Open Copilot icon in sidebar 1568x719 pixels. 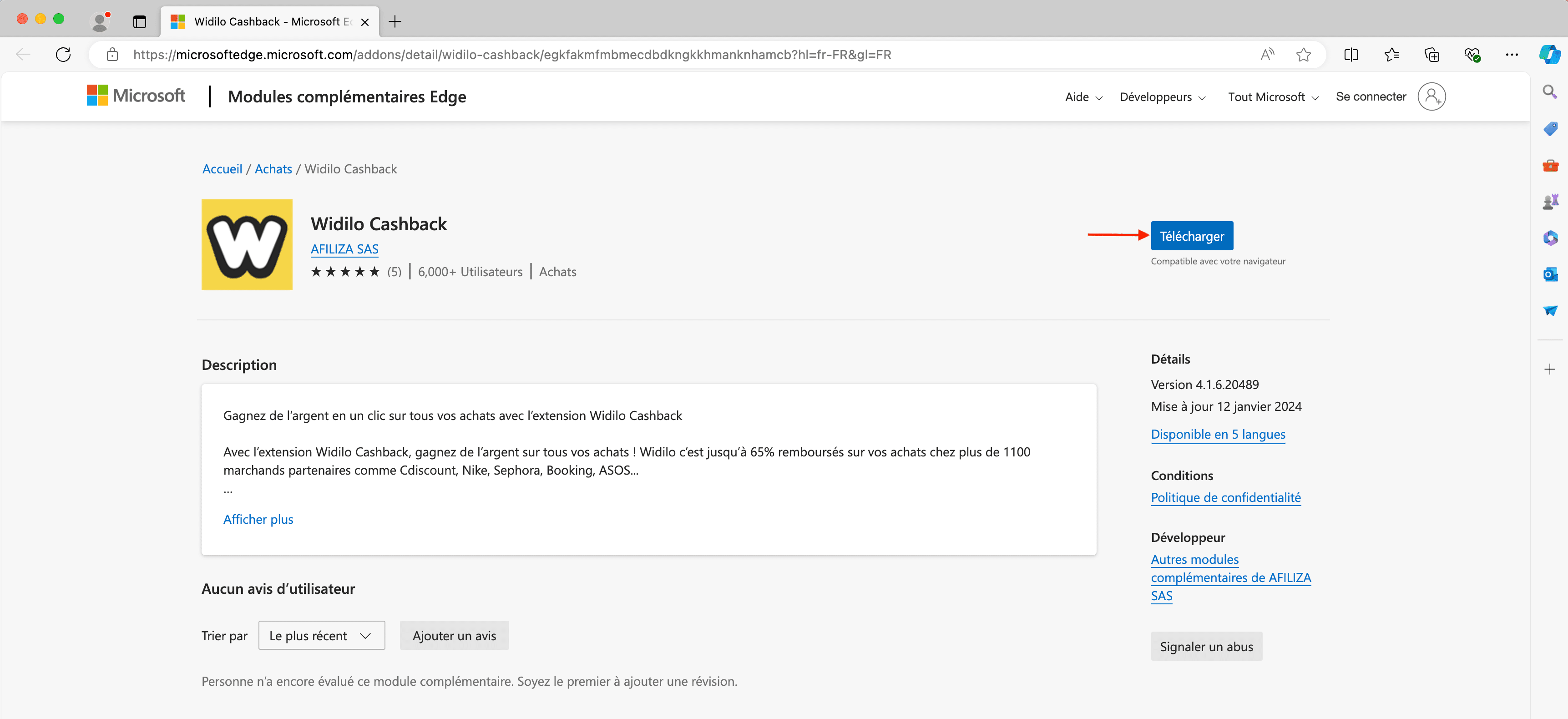point(1549,55)
